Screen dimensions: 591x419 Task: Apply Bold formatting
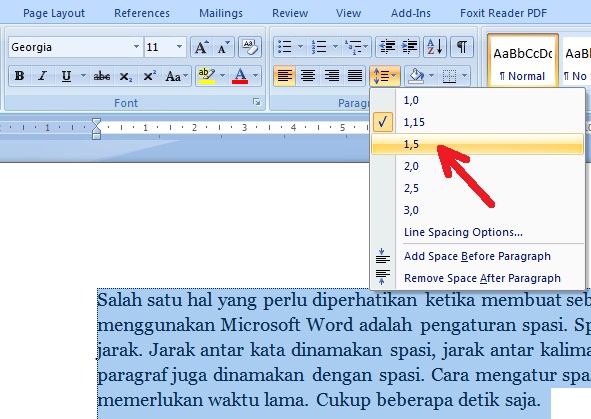tap(20, 76)
